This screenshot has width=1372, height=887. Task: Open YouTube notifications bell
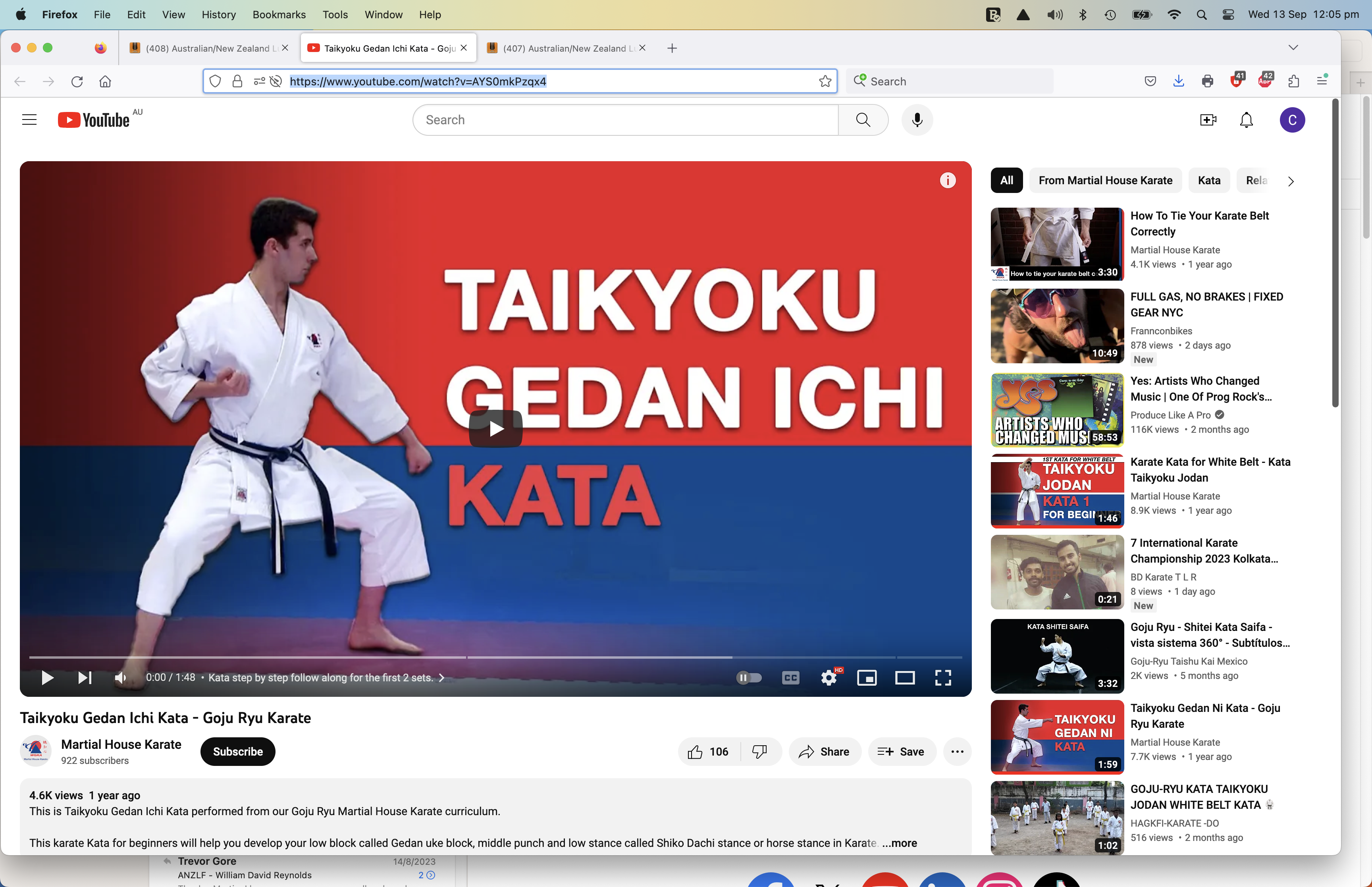(1246, 120)
